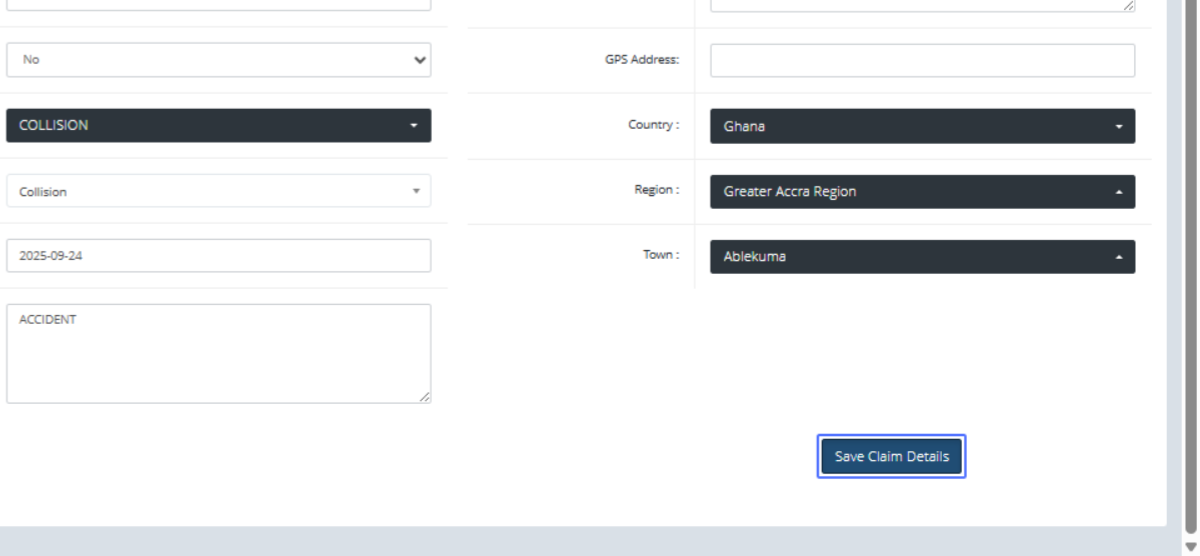Click into the GPS Address input
Image resolution: width=1200 pixels, height=556 pixels.
[922, 60]
